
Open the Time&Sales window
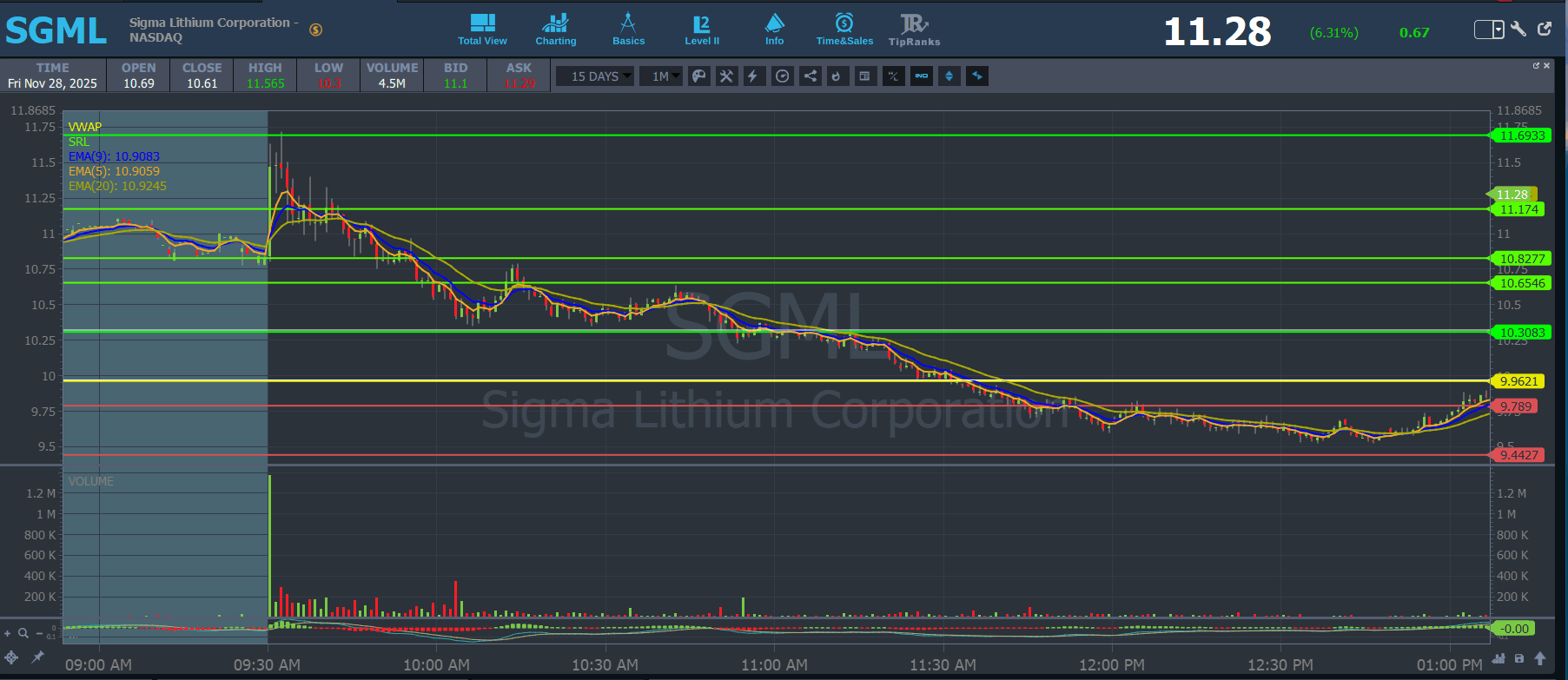(x=844, y=30)
